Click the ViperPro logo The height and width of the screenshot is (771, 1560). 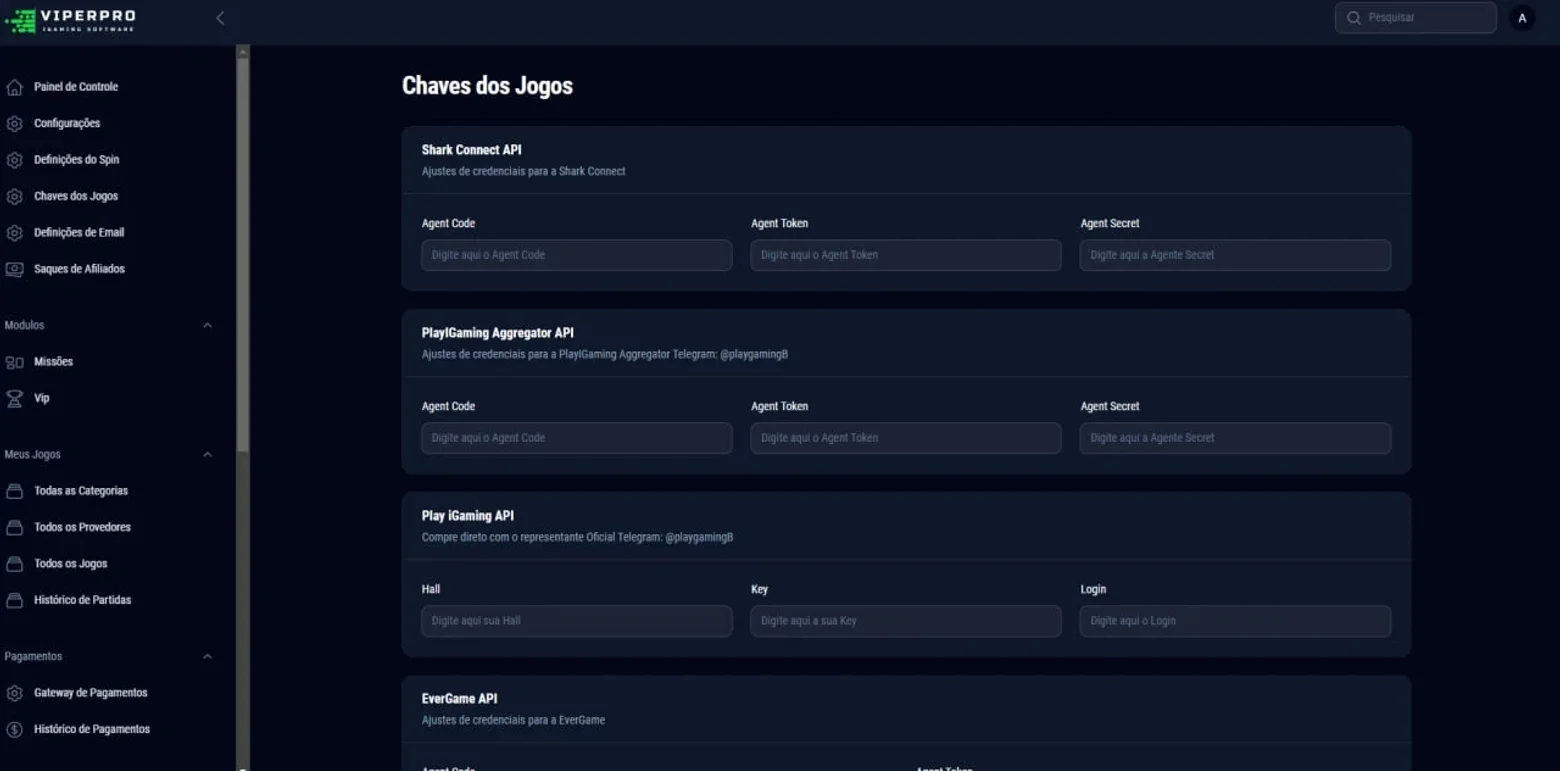pyautogui.click(x=70, y=18)
